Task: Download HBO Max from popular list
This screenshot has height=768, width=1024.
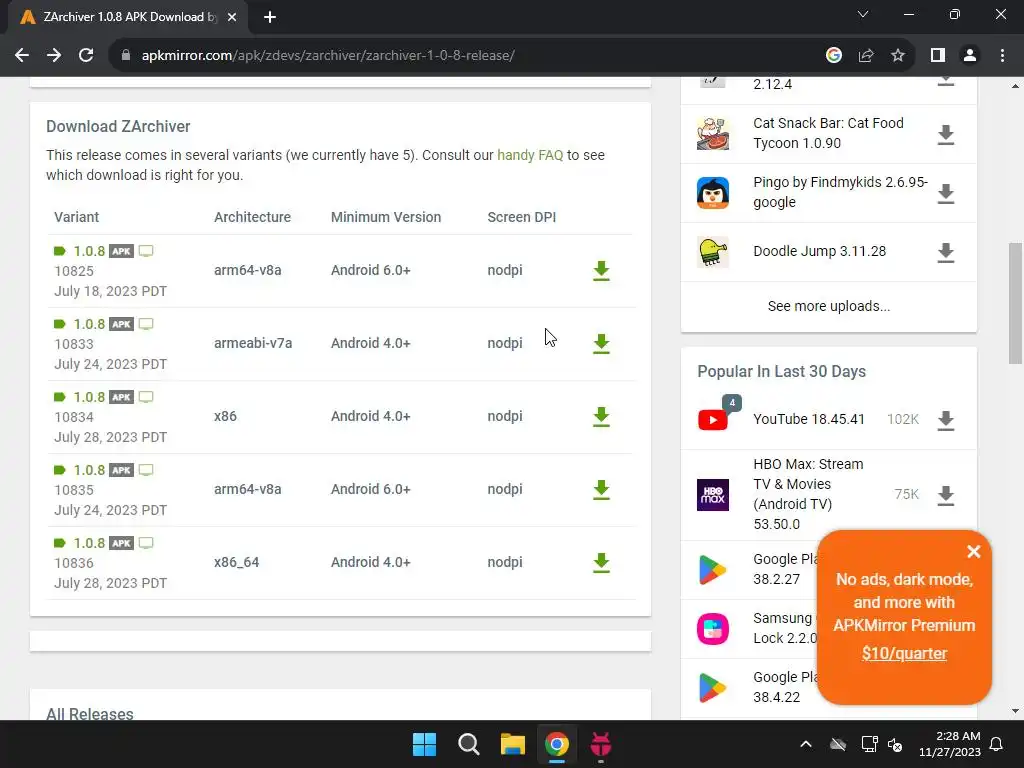Action: click(945, 496)
